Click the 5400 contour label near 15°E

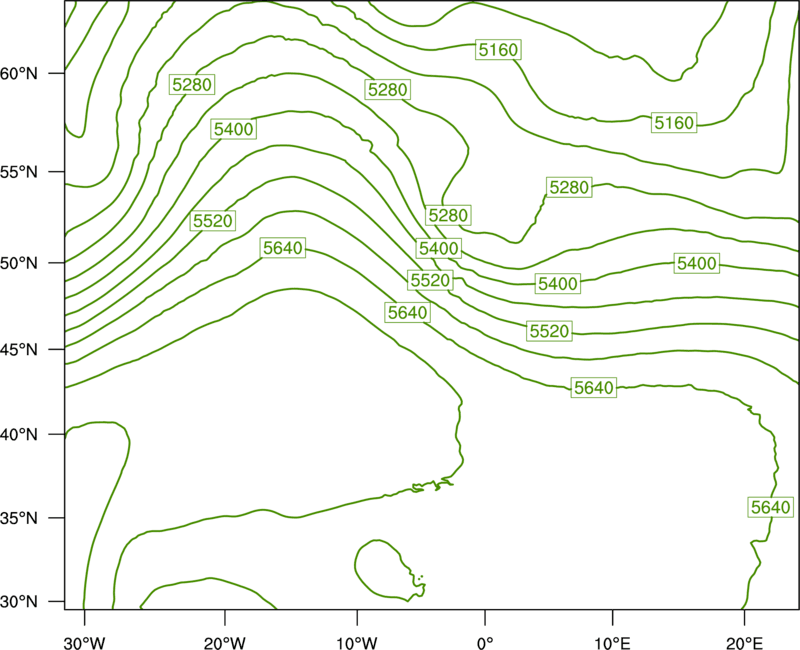697,263
